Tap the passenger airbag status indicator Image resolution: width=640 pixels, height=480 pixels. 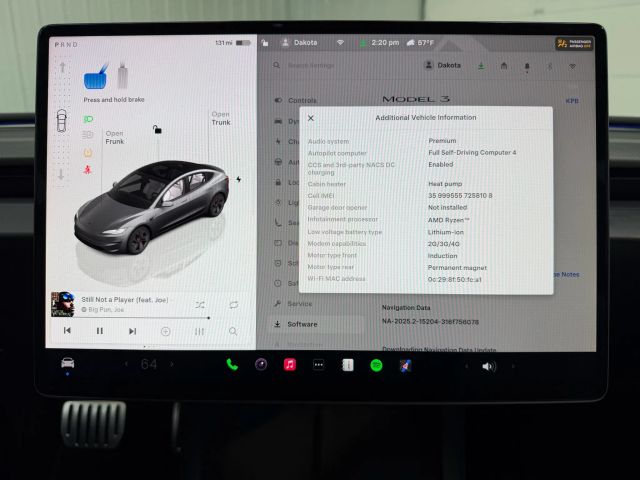pyautogui.click(x=575, y=44)
